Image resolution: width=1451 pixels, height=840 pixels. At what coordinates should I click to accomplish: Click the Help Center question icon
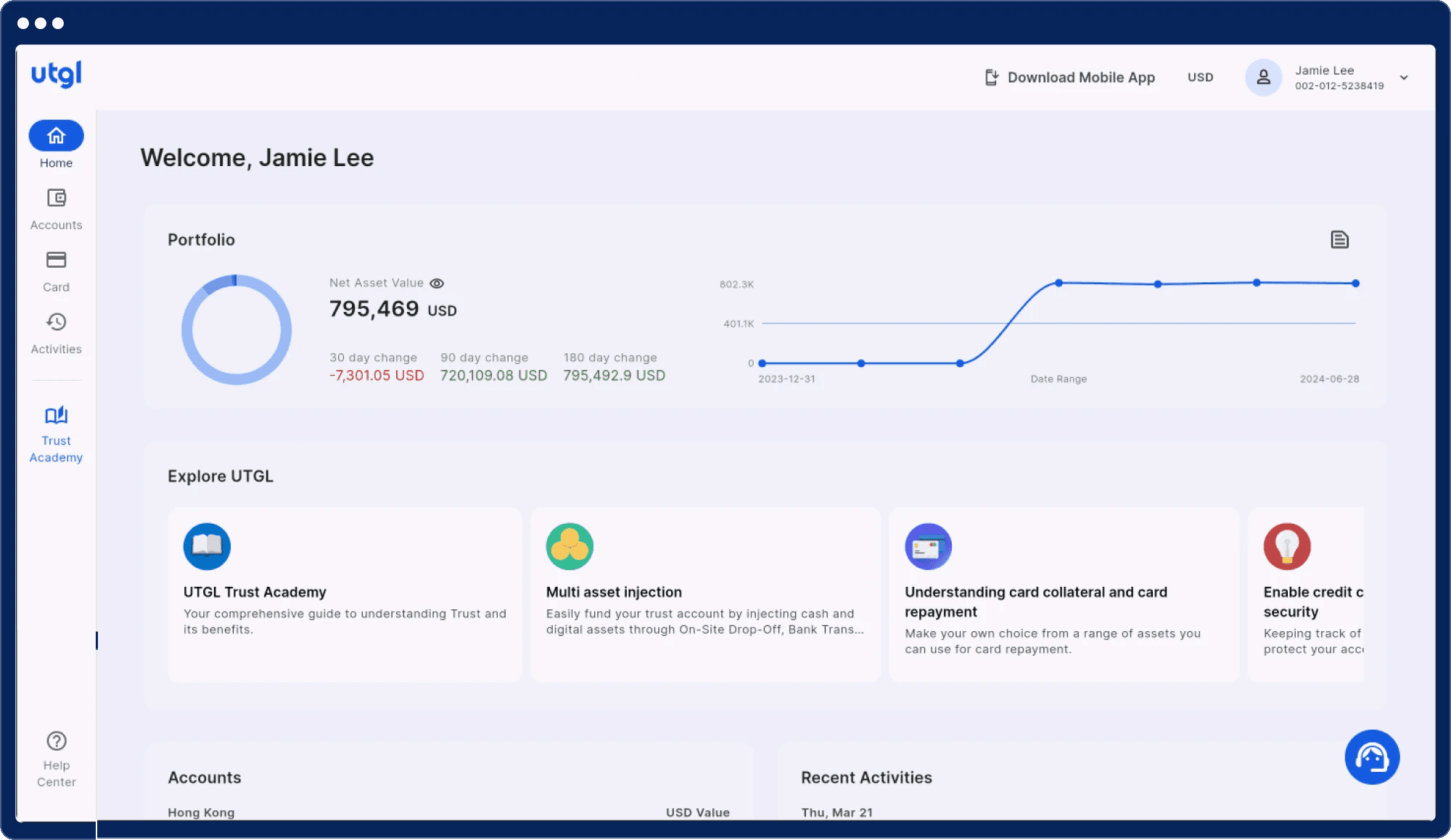coord(56,741)
